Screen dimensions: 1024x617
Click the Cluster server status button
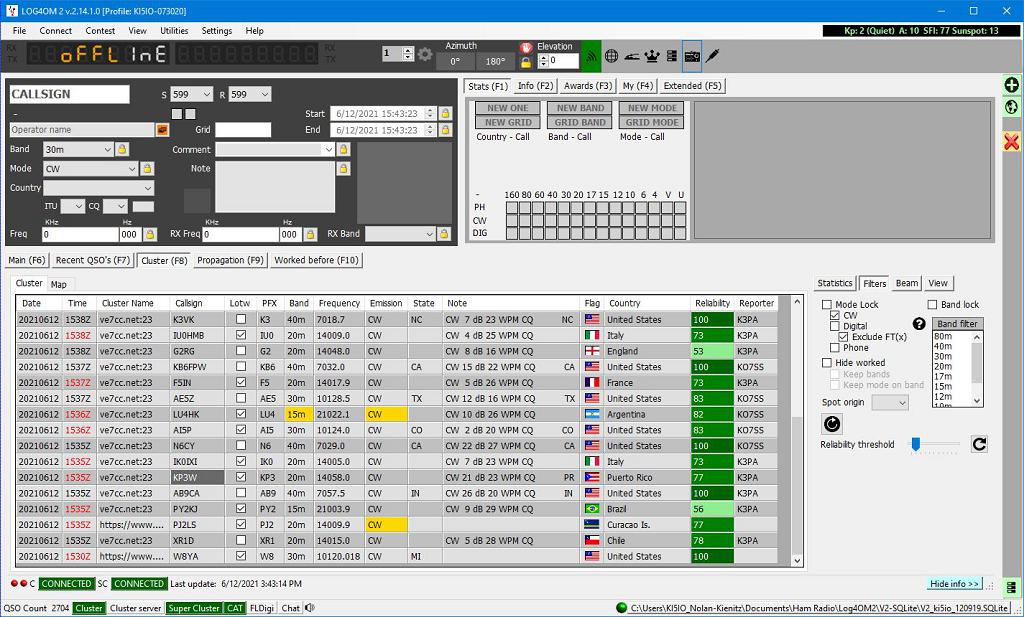click(x=135, y=608)
